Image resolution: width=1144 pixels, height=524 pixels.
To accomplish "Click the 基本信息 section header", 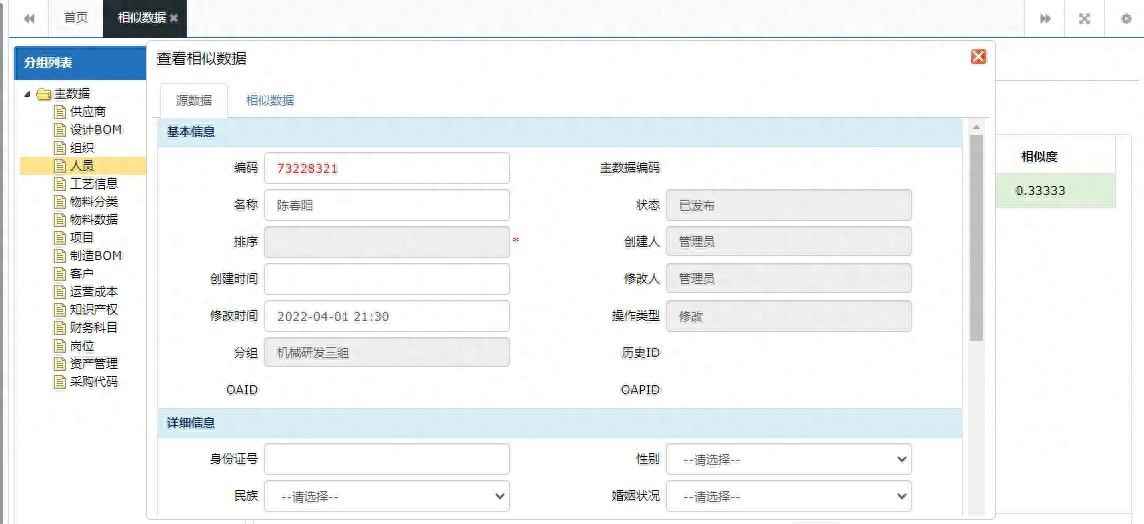I will (560, 132).
